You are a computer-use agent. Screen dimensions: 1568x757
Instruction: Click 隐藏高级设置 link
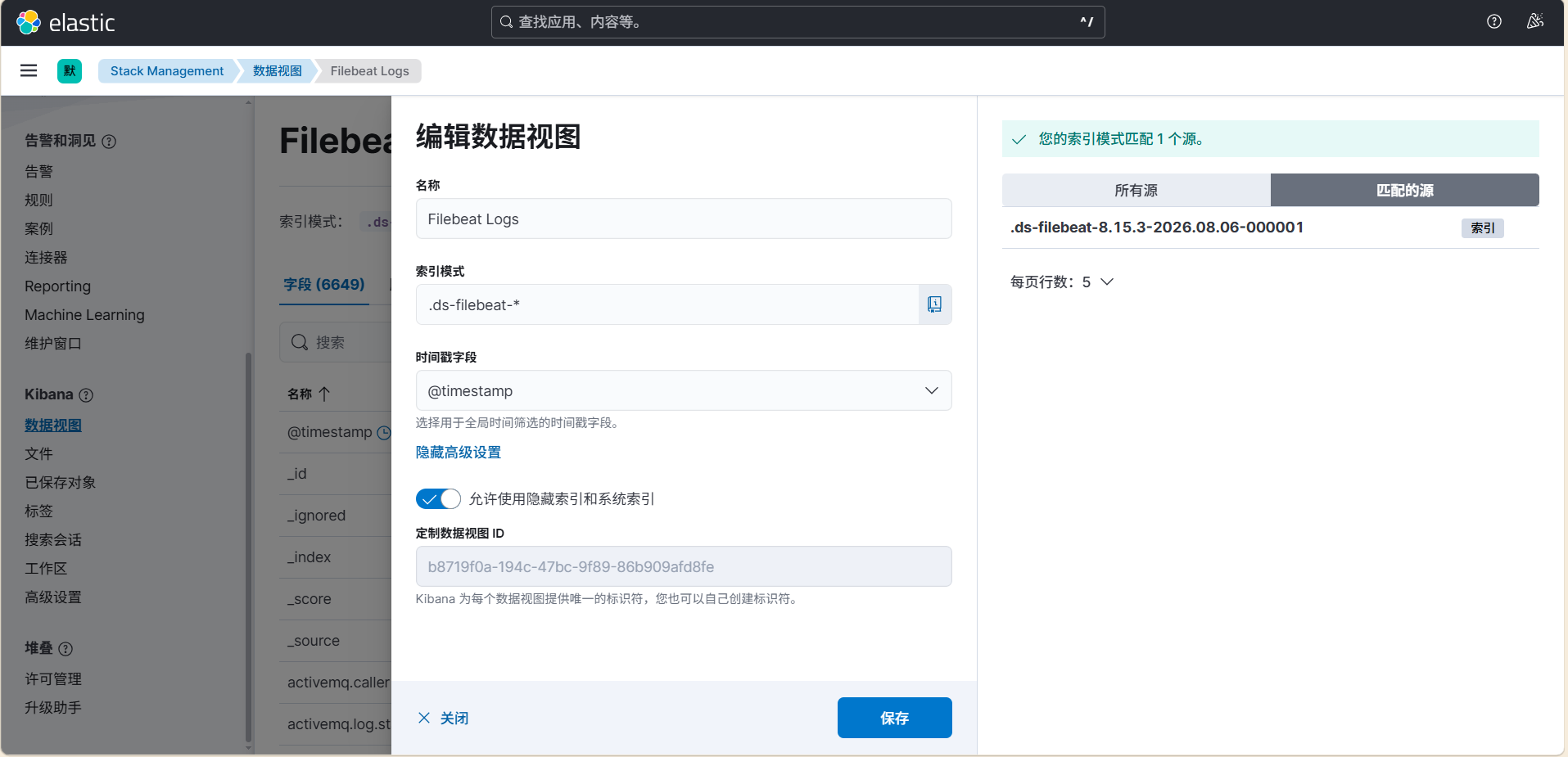[459, 452]
